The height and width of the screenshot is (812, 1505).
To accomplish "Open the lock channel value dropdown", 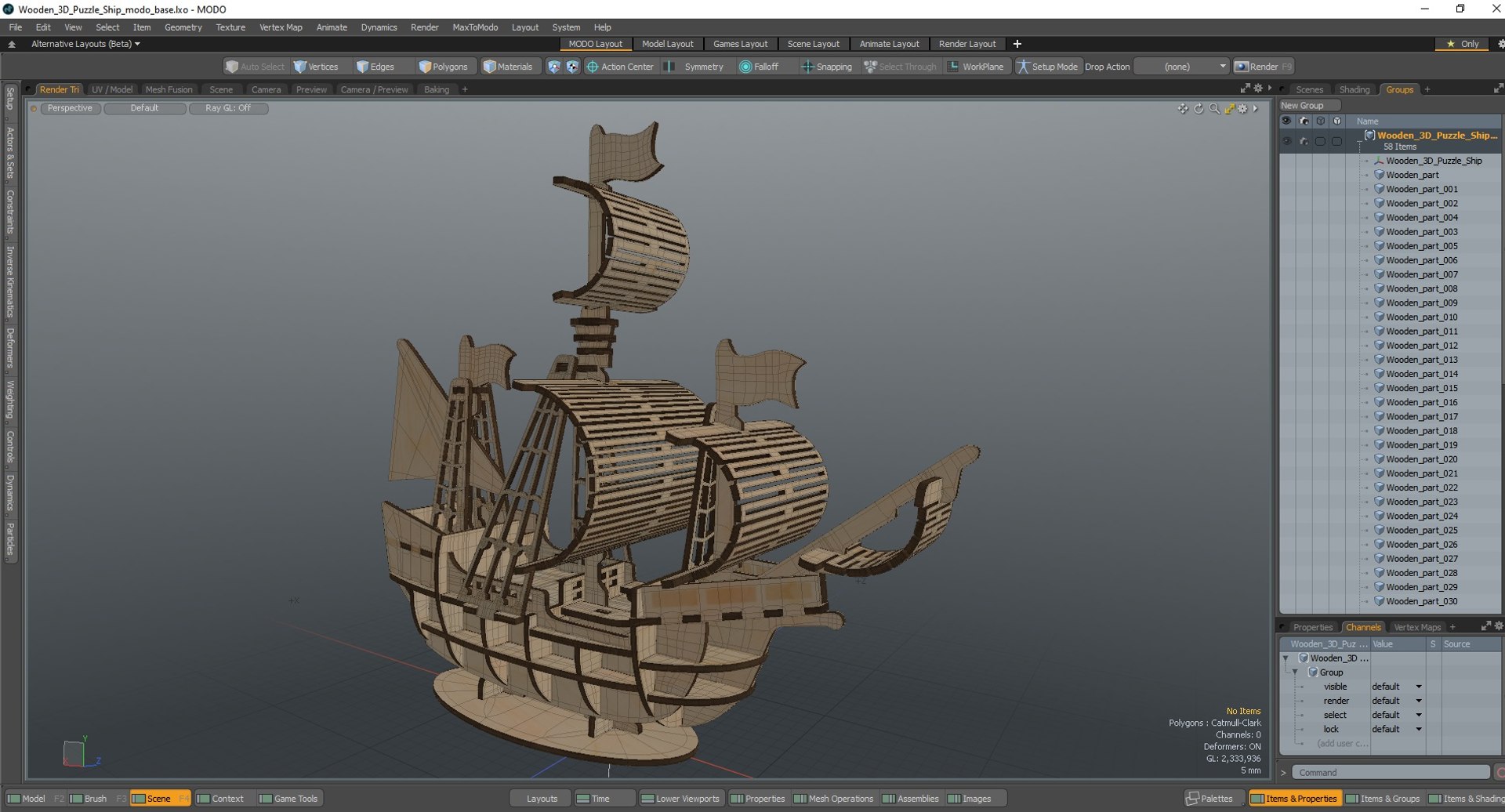I will click(1396, 729).
